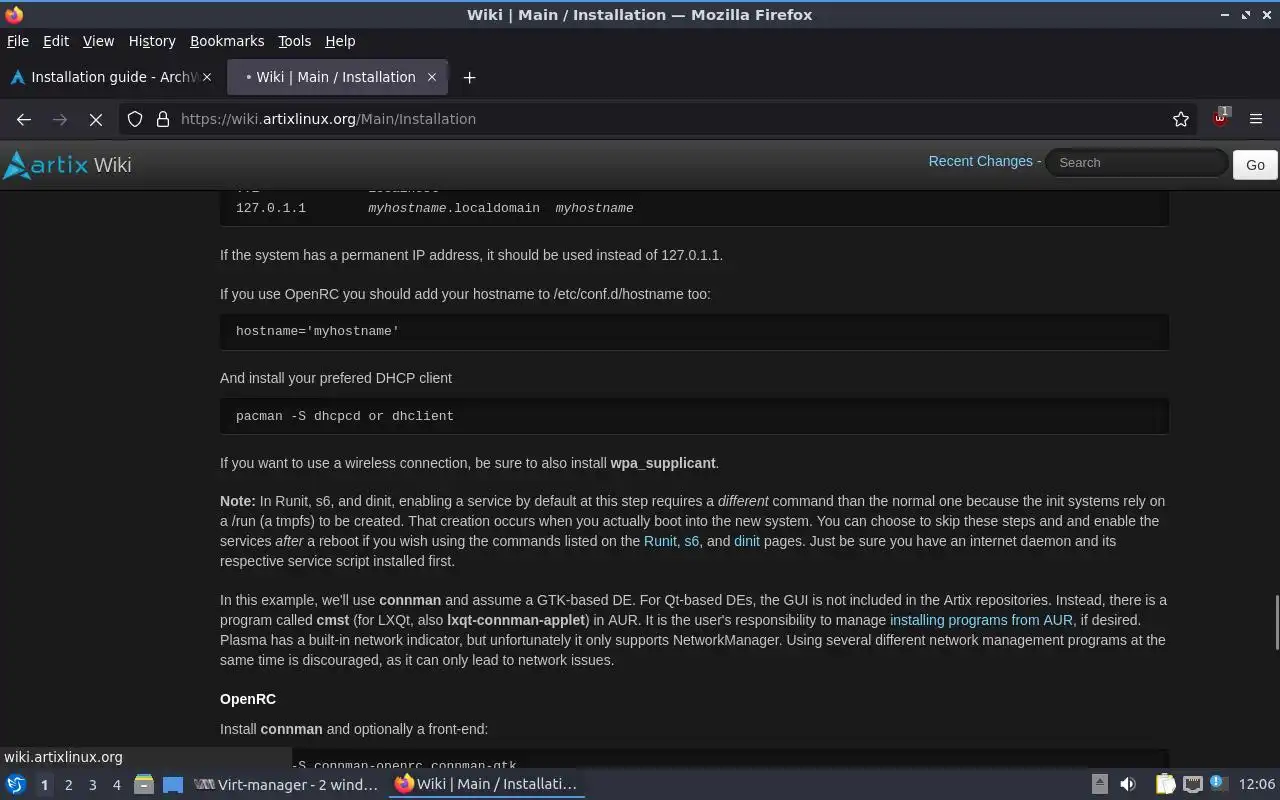Open the removable media tray icon
Viewport: 1280px width, 800px height.
[x=1099, y=785]
